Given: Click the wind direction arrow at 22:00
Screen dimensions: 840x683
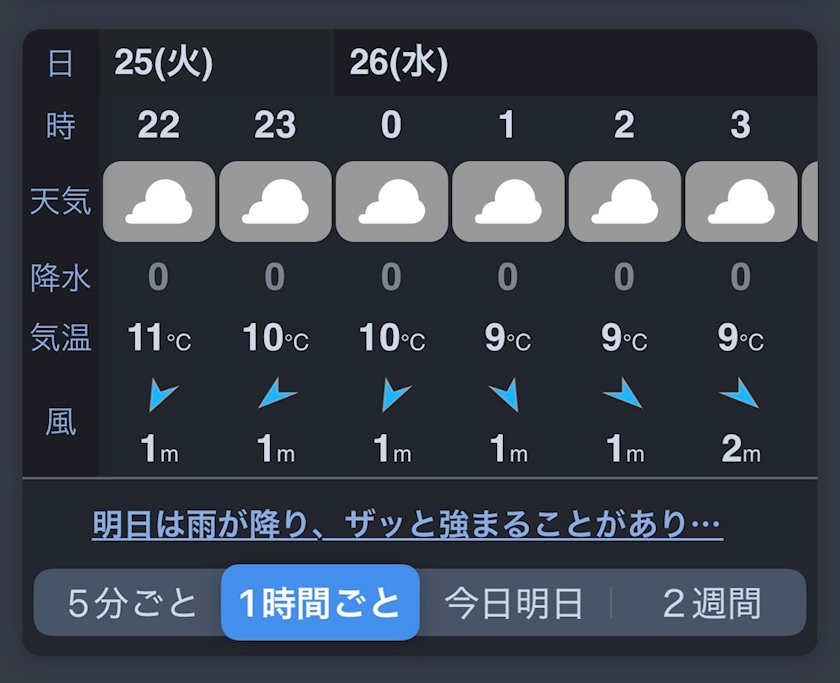Looking at the screenshot, I should (161, 397).
